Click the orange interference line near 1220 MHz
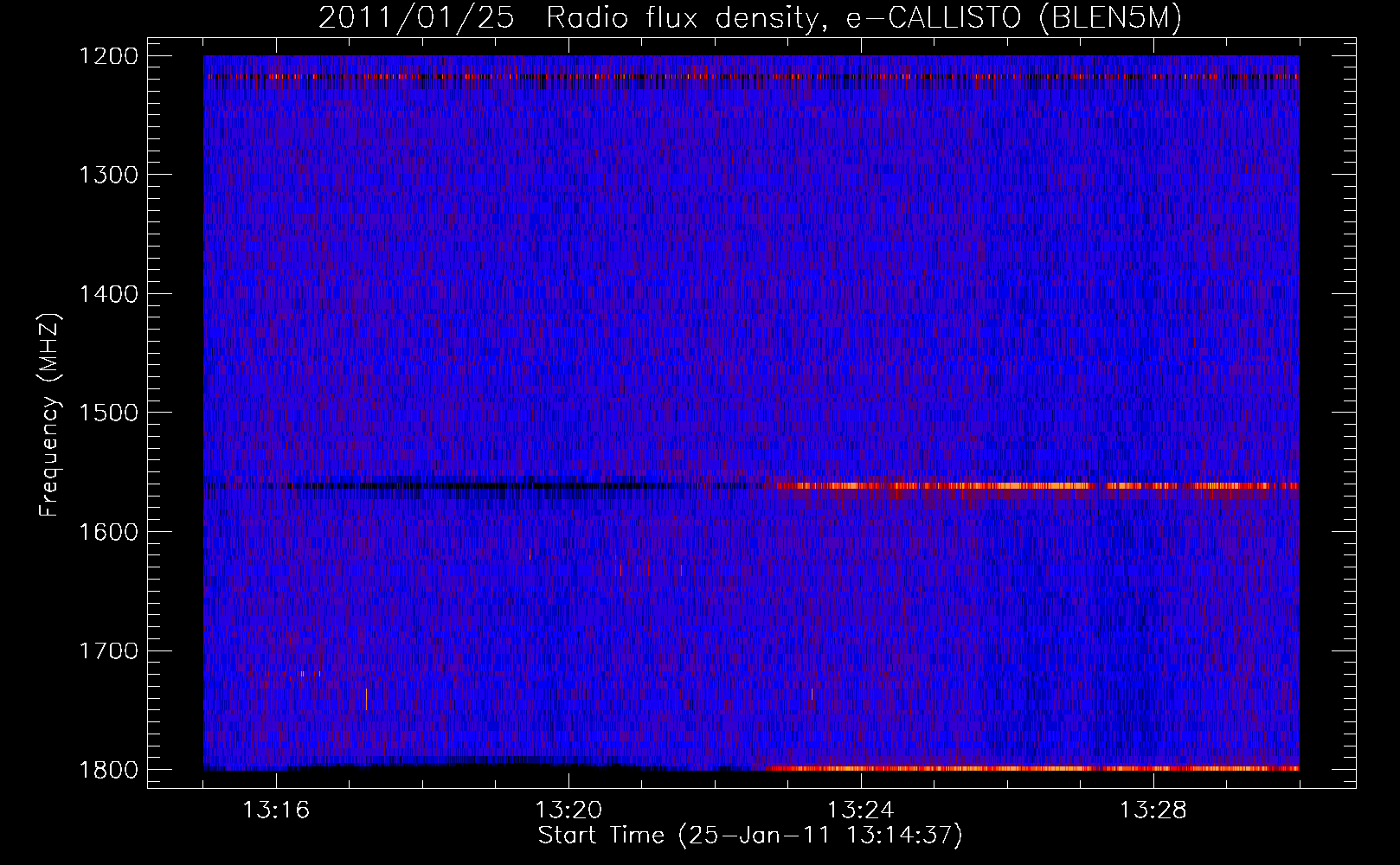 [x=751, y=77]
